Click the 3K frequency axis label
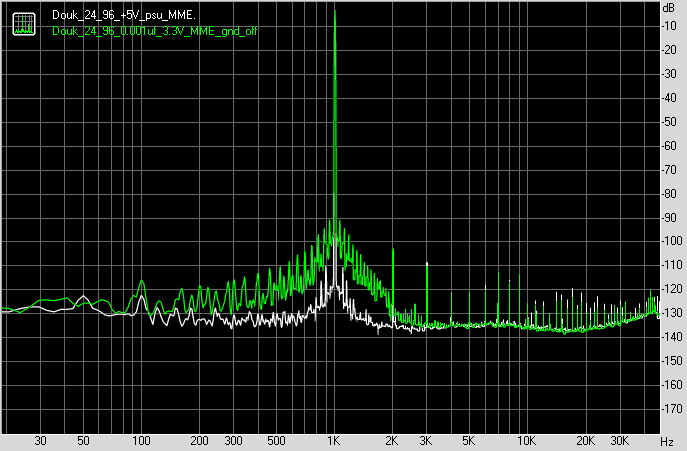Screen dimensions: 687x451 [425, 440]
